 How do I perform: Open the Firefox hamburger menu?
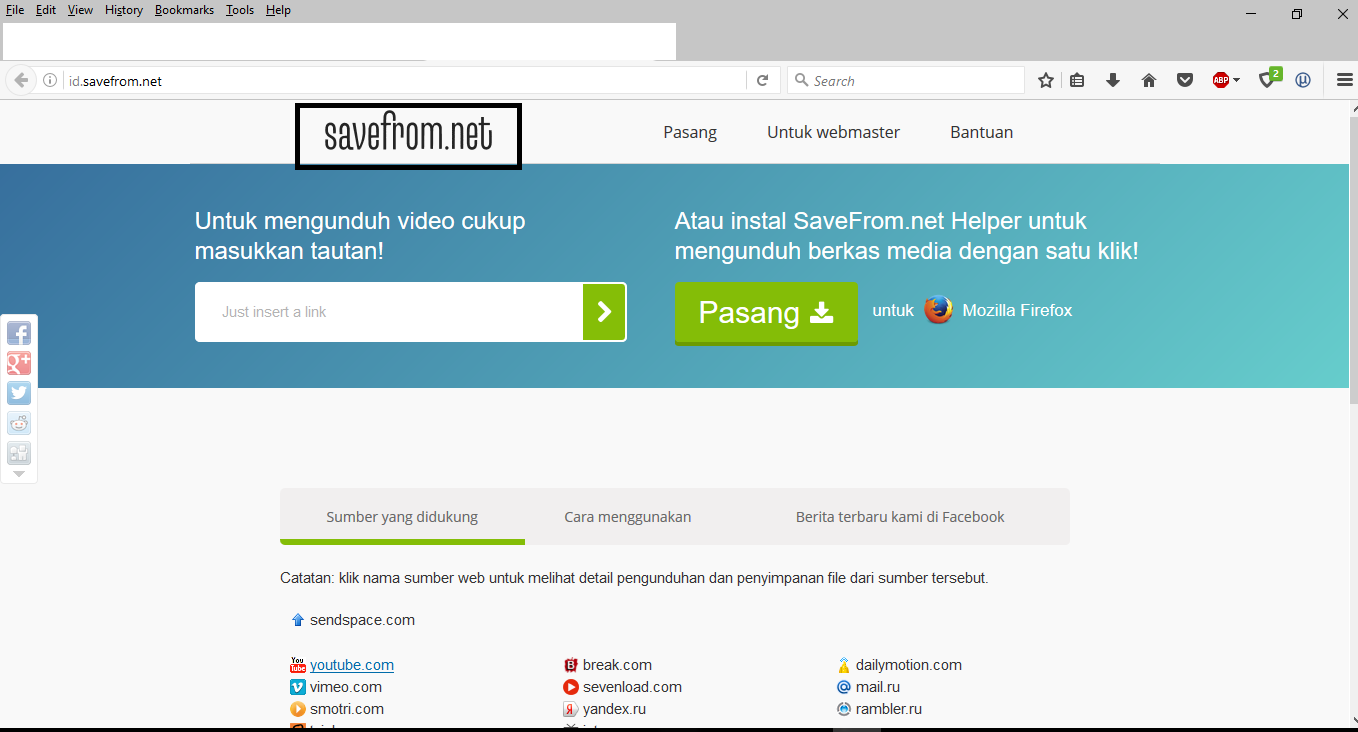[x=1345, y=81]
